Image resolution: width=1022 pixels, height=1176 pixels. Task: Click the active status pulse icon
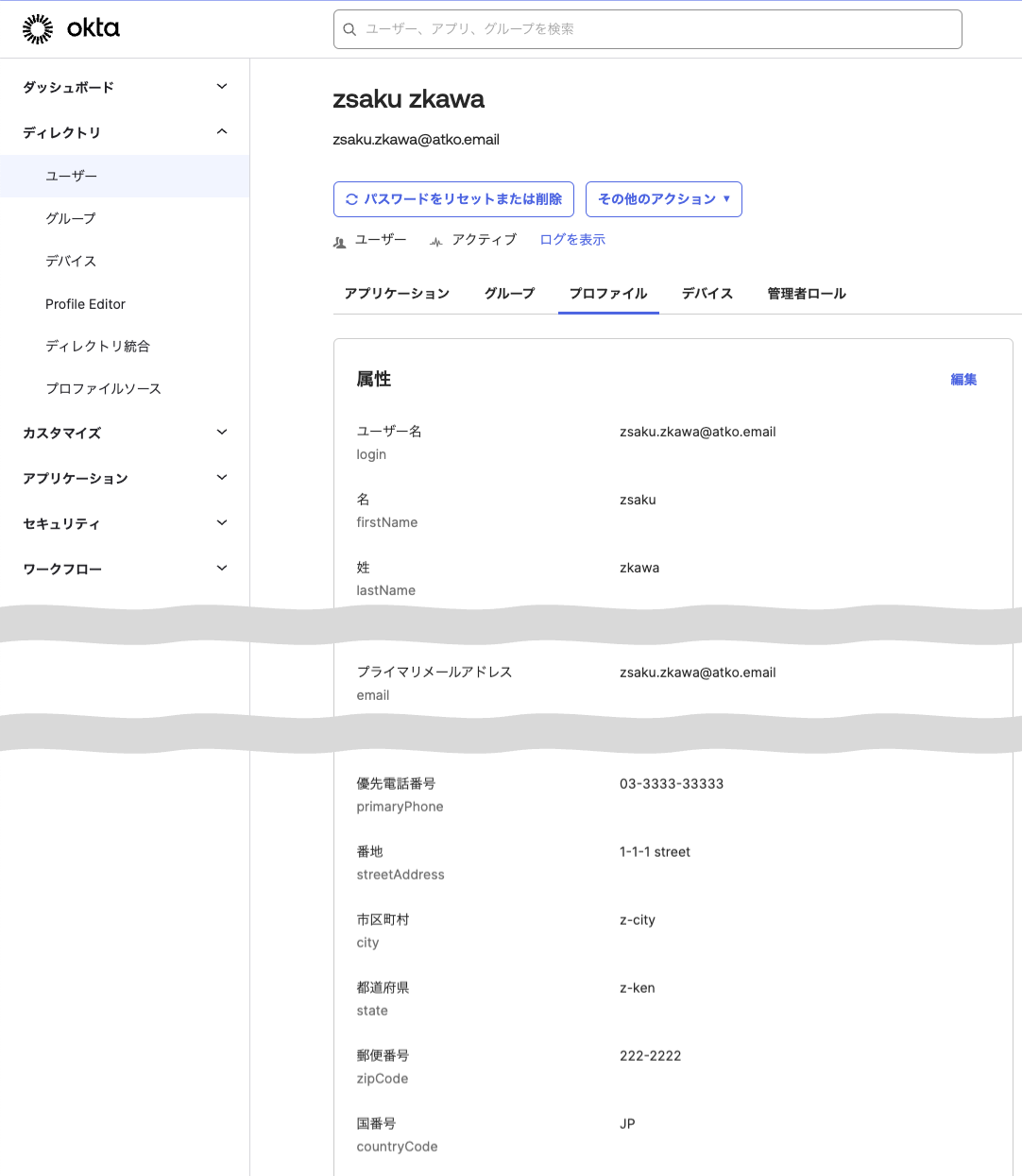pos(435,242)
